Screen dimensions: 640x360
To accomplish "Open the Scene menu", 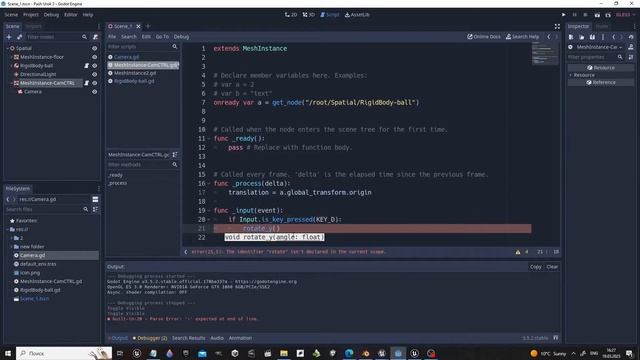I will [x=11, y=15].
